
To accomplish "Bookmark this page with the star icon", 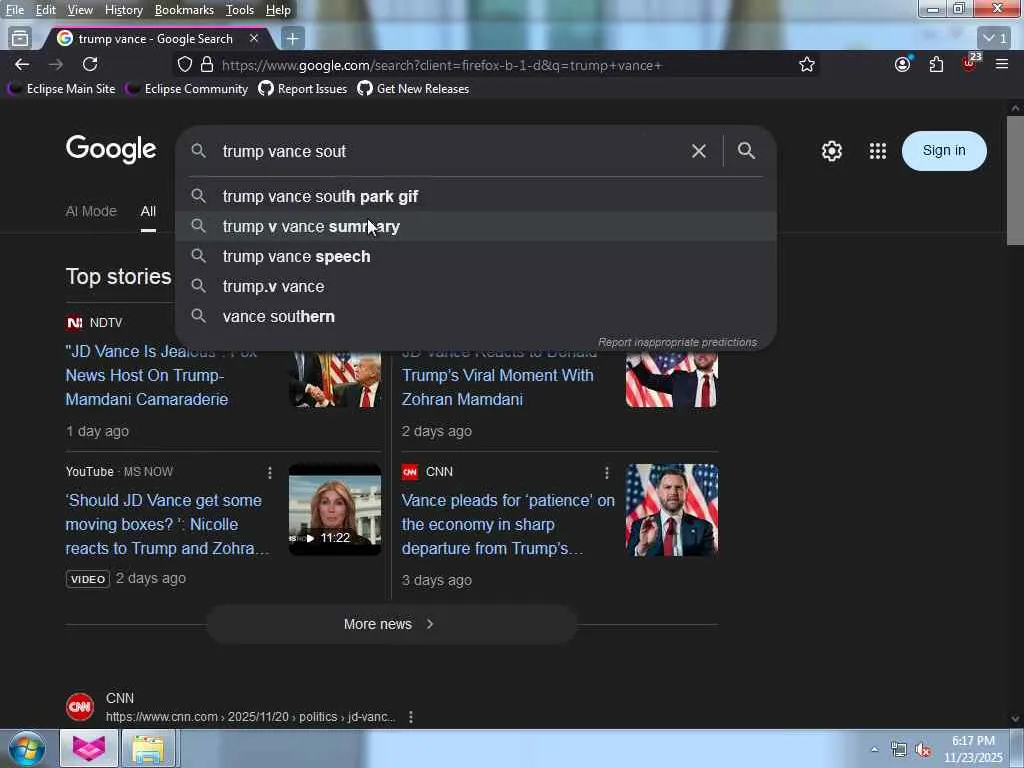I will [807, 65].
